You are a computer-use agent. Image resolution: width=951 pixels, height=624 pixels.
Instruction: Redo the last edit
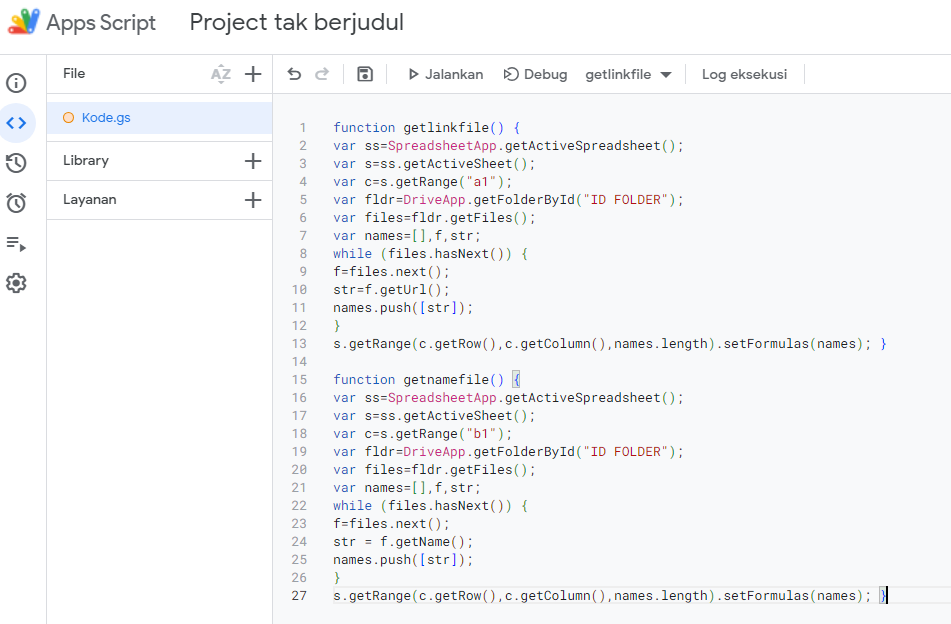[322, 74]
